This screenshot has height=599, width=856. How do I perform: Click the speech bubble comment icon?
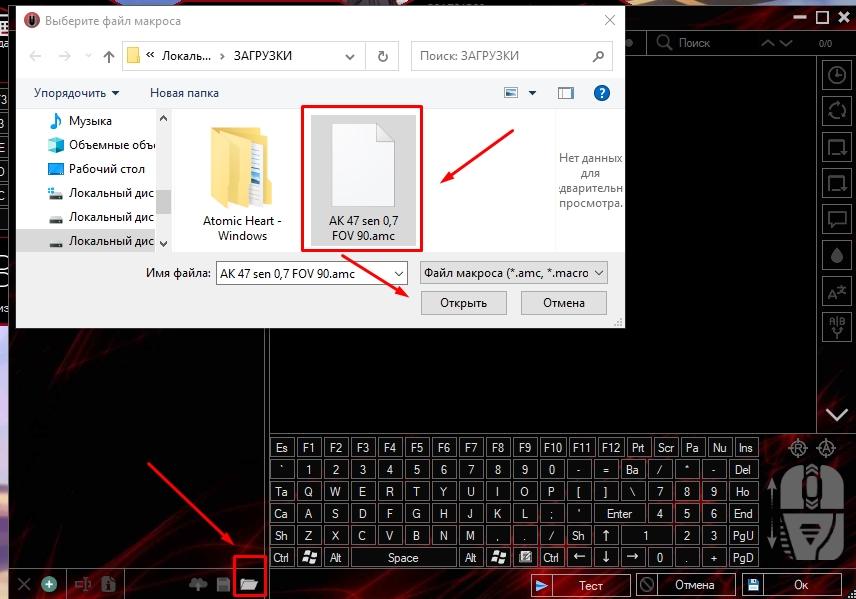(x=835, y=219)
